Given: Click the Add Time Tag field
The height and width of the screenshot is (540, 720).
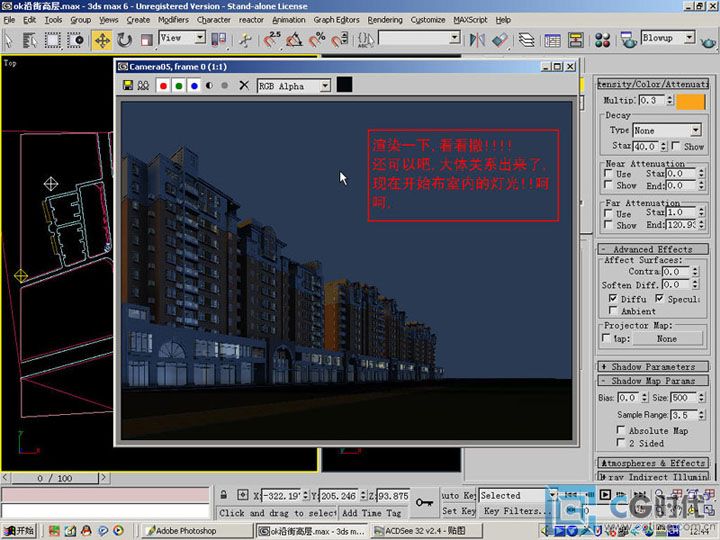Looking at the screenshot, I should (373, 512).
